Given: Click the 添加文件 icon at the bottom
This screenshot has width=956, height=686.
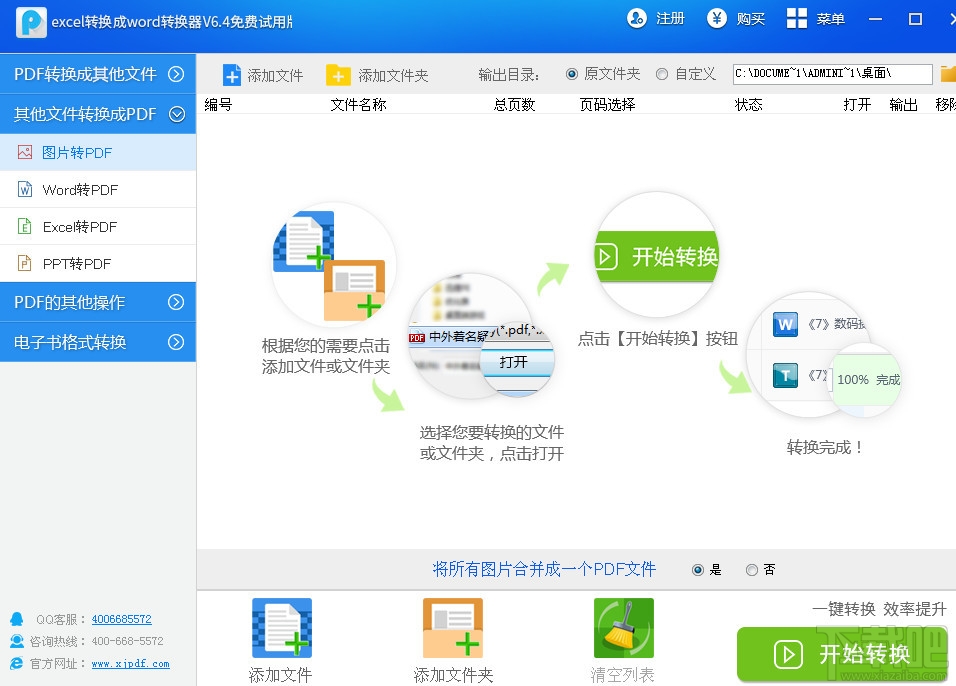Looking at the screenshot, I should pos(281,628).
